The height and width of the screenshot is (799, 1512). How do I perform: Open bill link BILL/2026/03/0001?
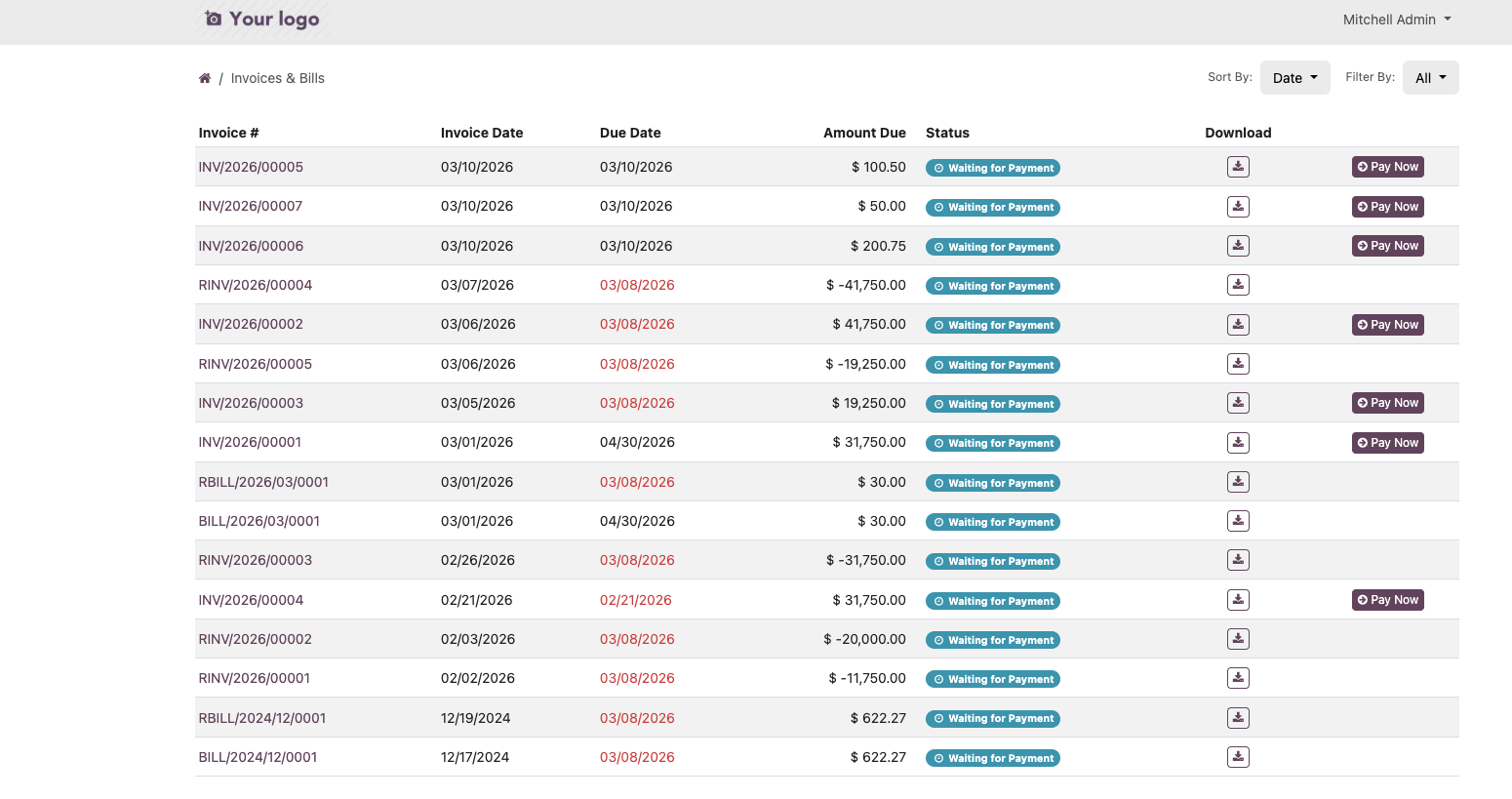[x=259, y=521]
